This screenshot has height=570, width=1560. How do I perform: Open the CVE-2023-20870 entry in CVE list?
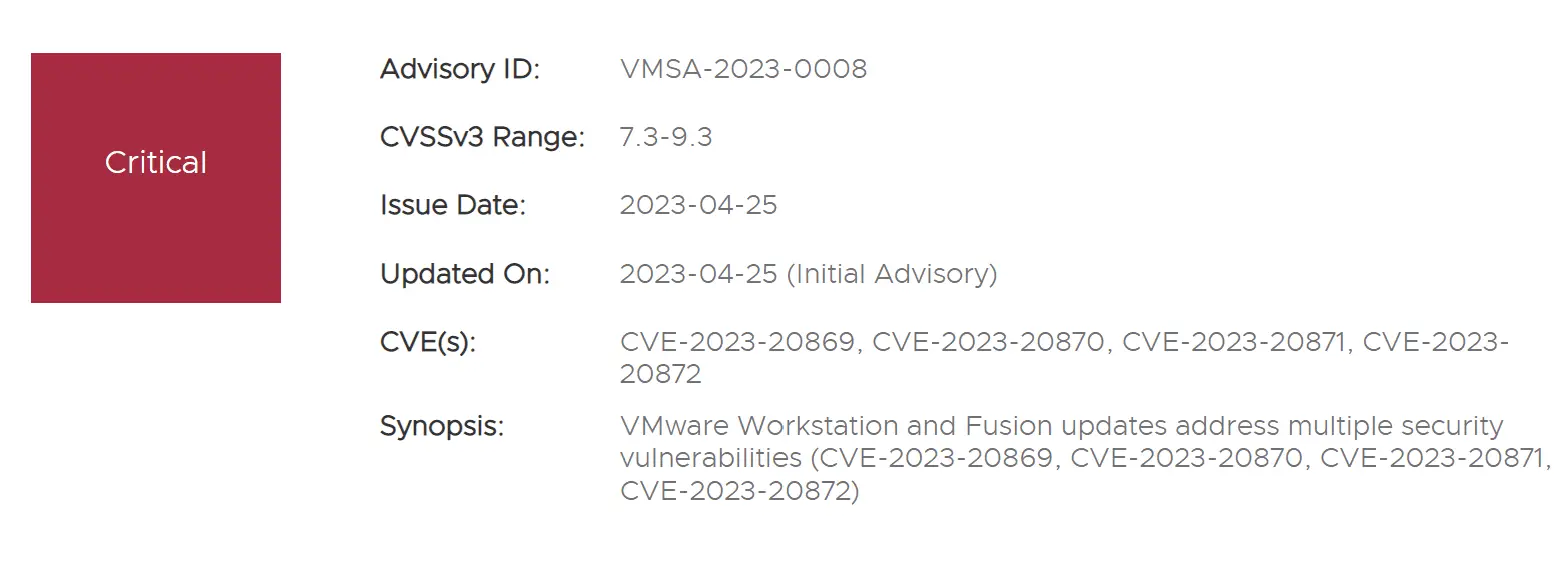[x=989, y=343]
